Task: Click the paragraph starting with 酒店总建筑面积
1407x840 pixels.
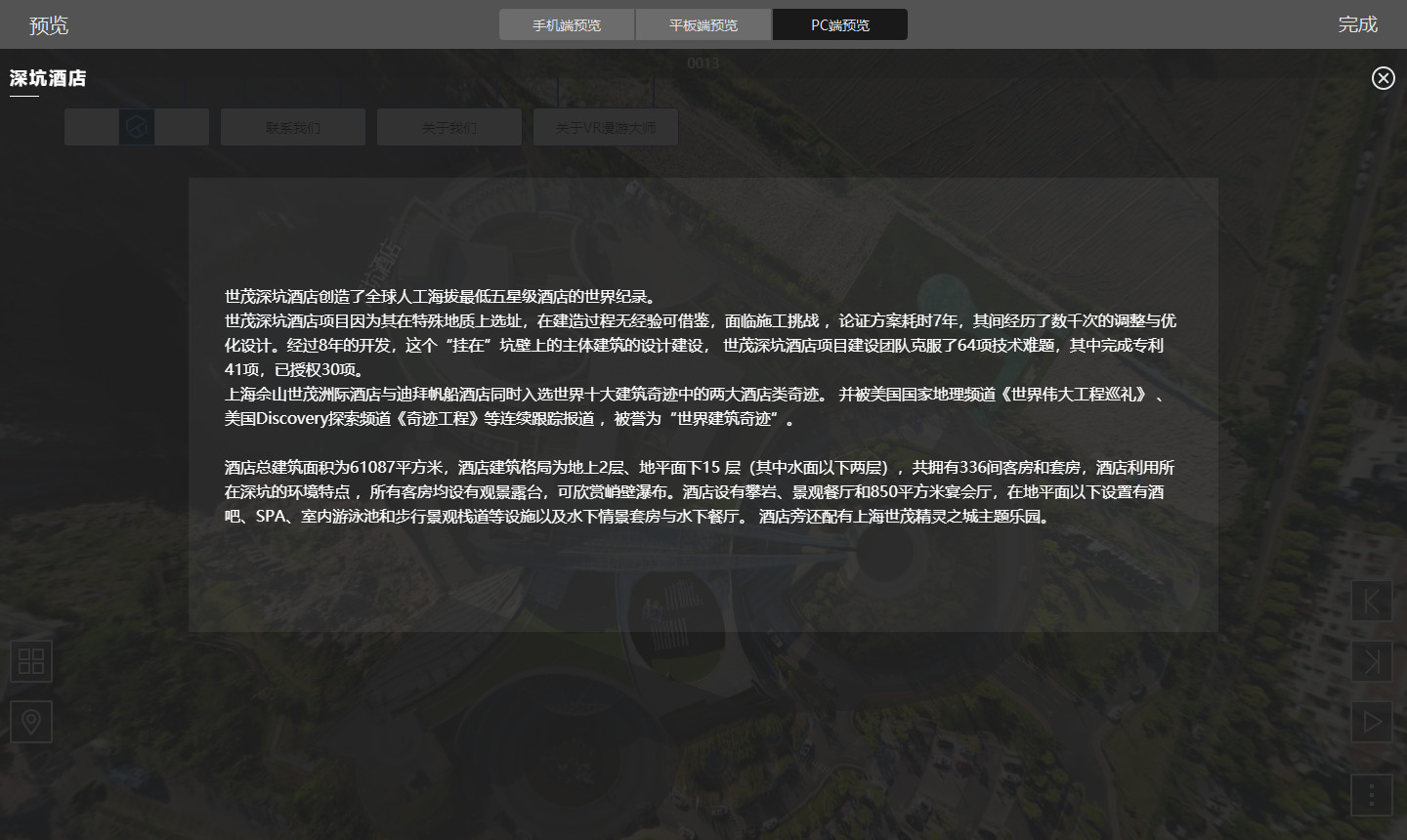Action: click(x=700, y=491)
